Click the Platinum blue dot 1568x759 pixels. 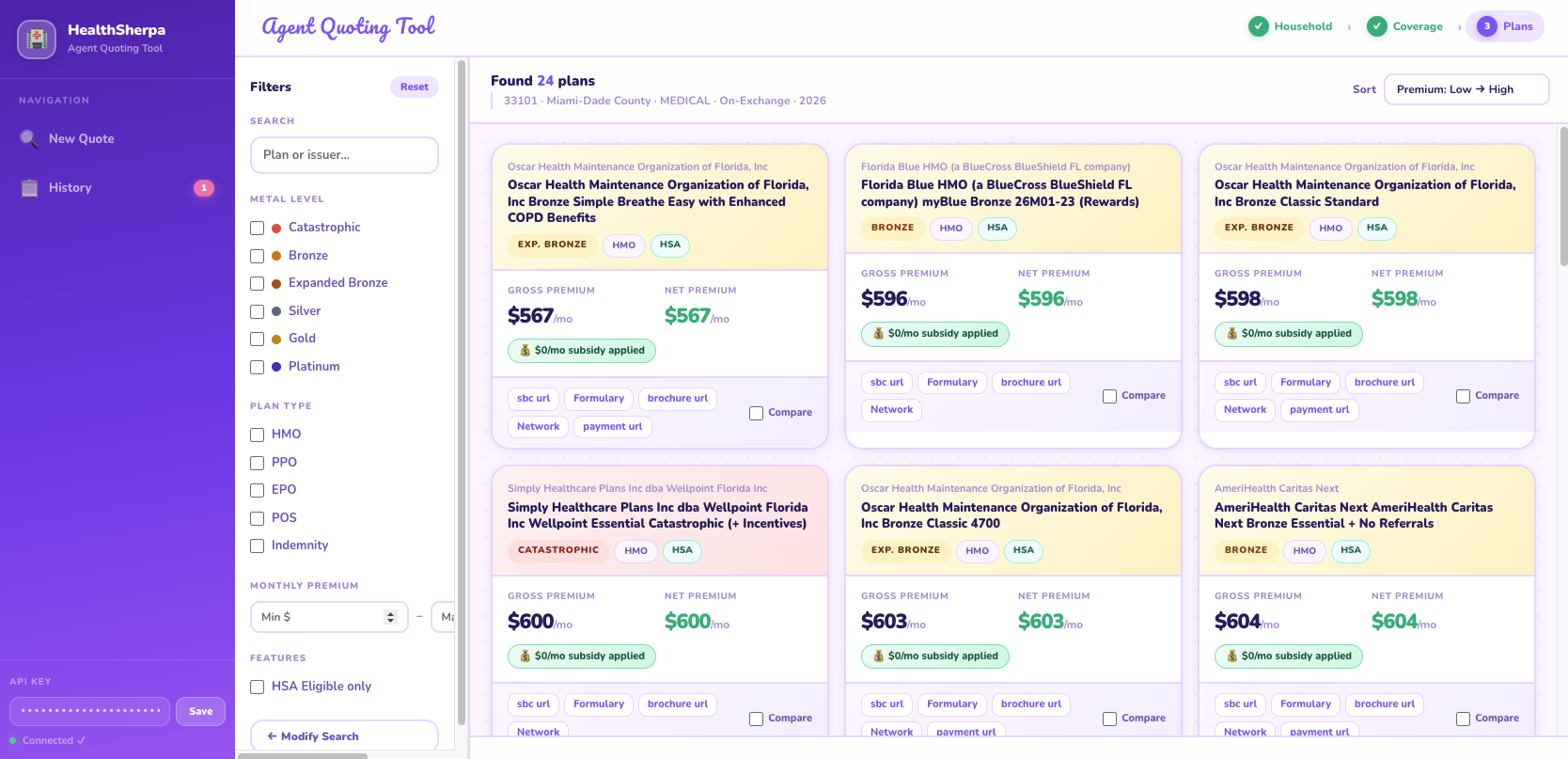tap(276, 367)
